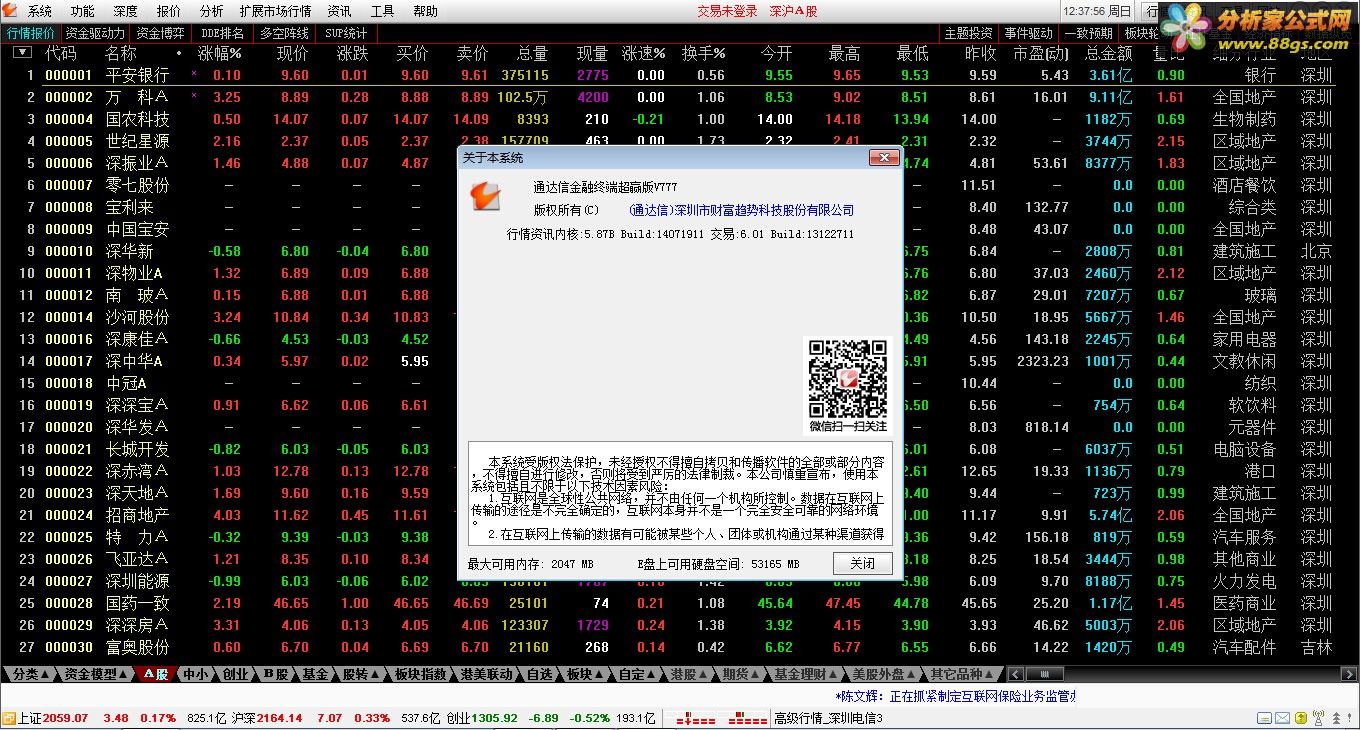Sort by the 总金额 column header

1109,53
